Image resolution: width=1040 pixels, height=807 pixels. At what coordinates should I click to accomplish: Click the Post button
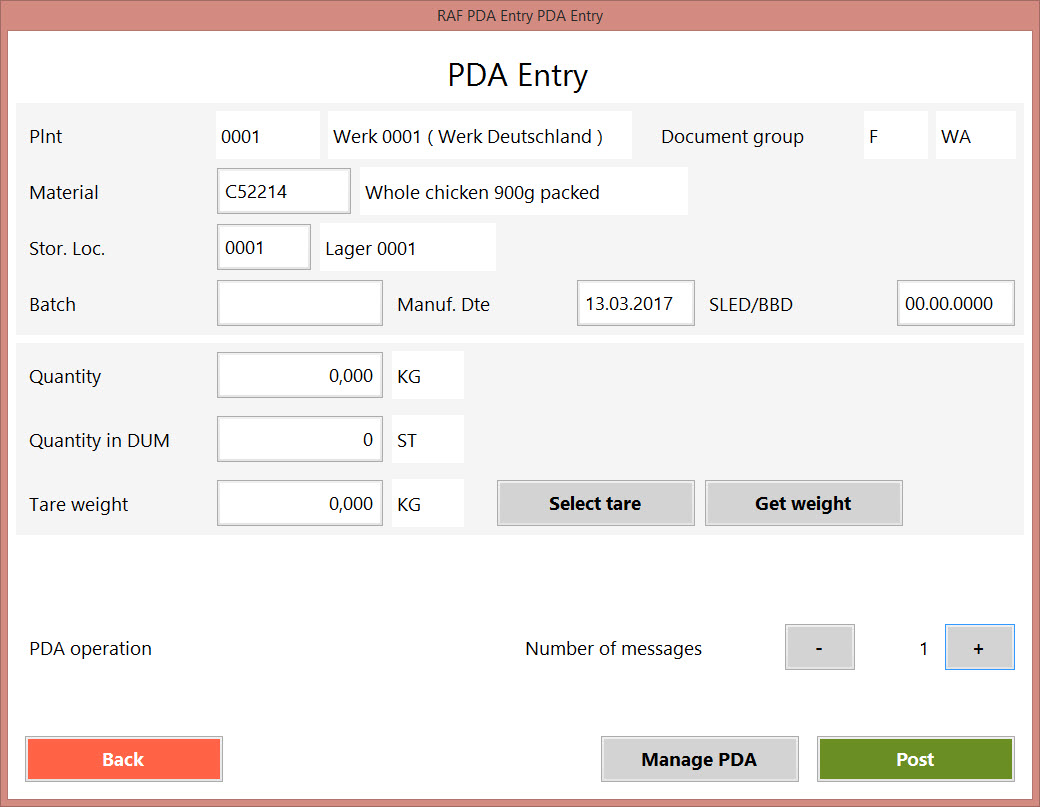(x=915, y=759)
